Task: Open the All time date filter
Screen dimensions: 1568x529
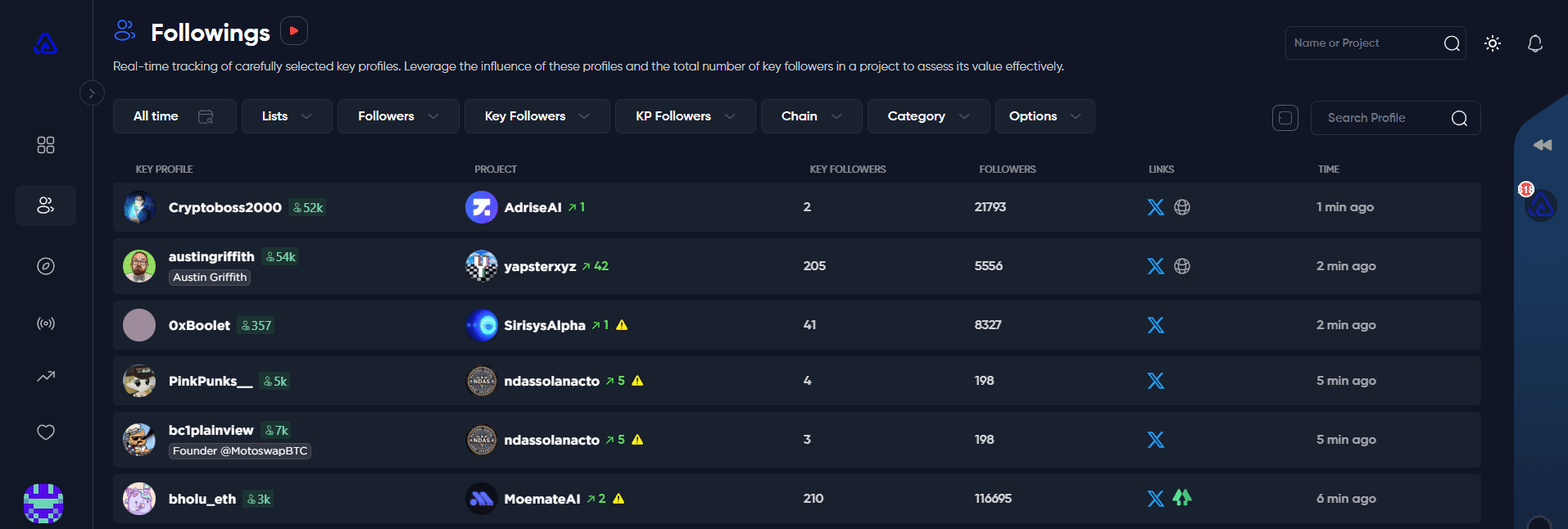Action: pos(174,116)
